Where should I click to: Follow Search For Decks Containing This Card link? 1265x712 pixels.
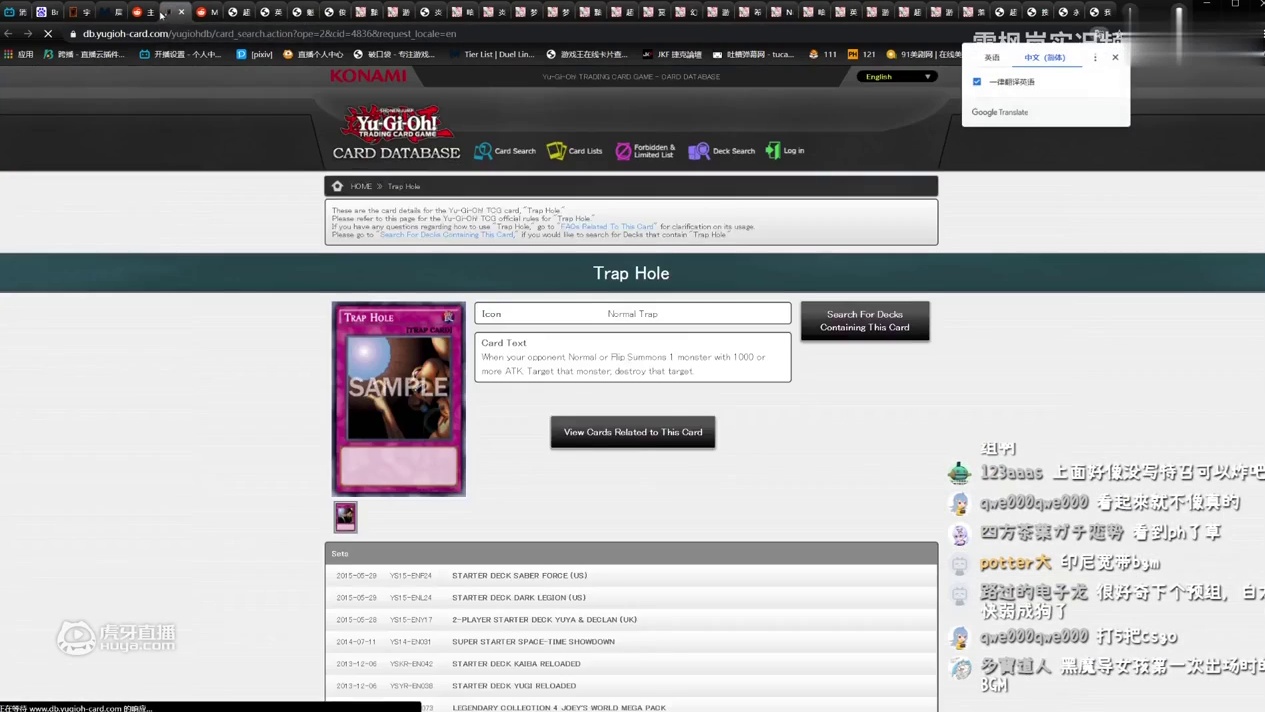447,235
